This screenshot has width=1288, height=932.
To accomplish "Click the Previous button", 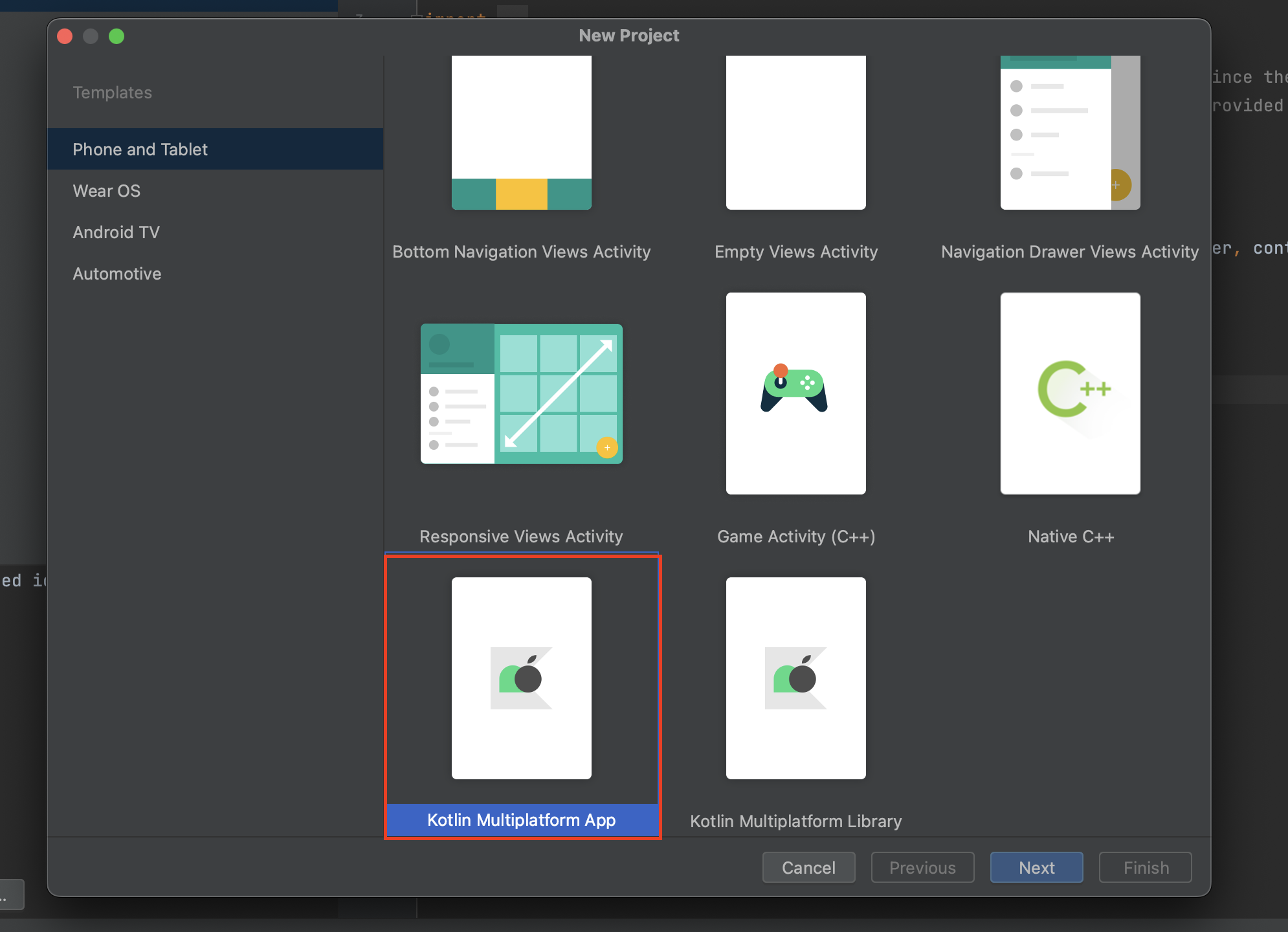I will (922, 867).
